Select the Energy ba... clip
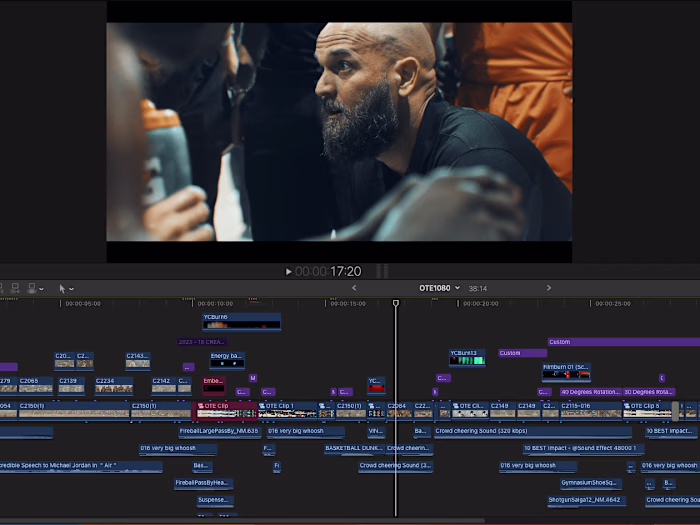 click(227, 360)
